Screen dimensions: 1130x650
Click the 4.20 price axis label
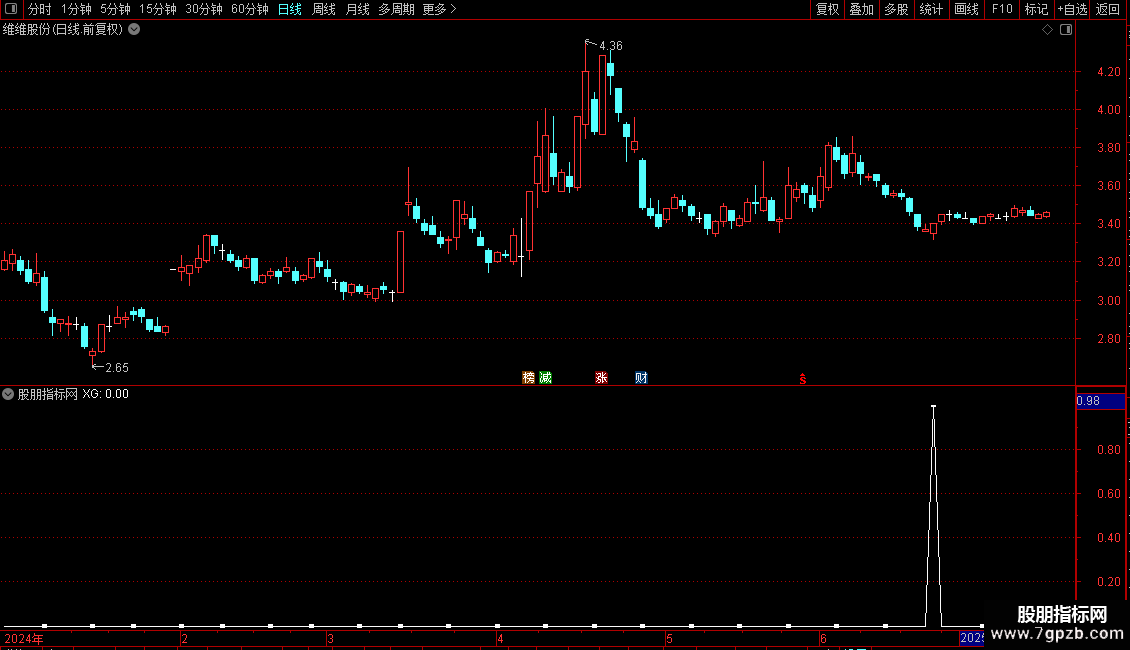(1108, 72)
